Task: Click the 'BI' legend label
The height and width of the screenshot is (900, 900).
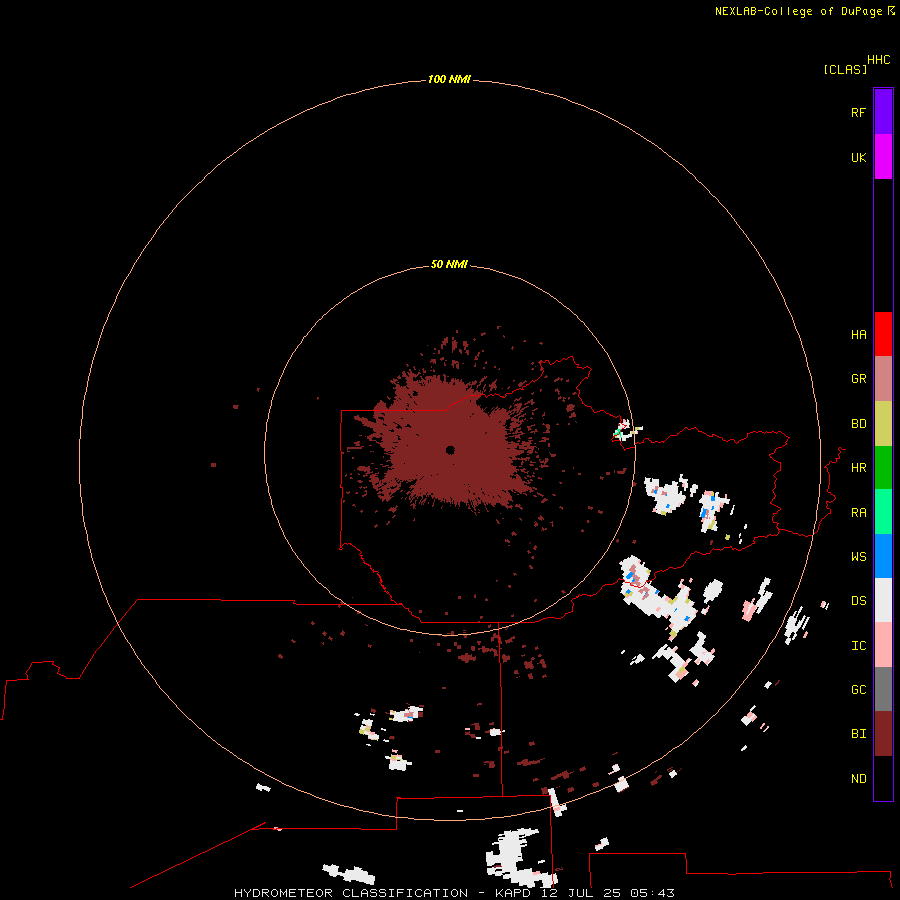Action: pos(858,734)
